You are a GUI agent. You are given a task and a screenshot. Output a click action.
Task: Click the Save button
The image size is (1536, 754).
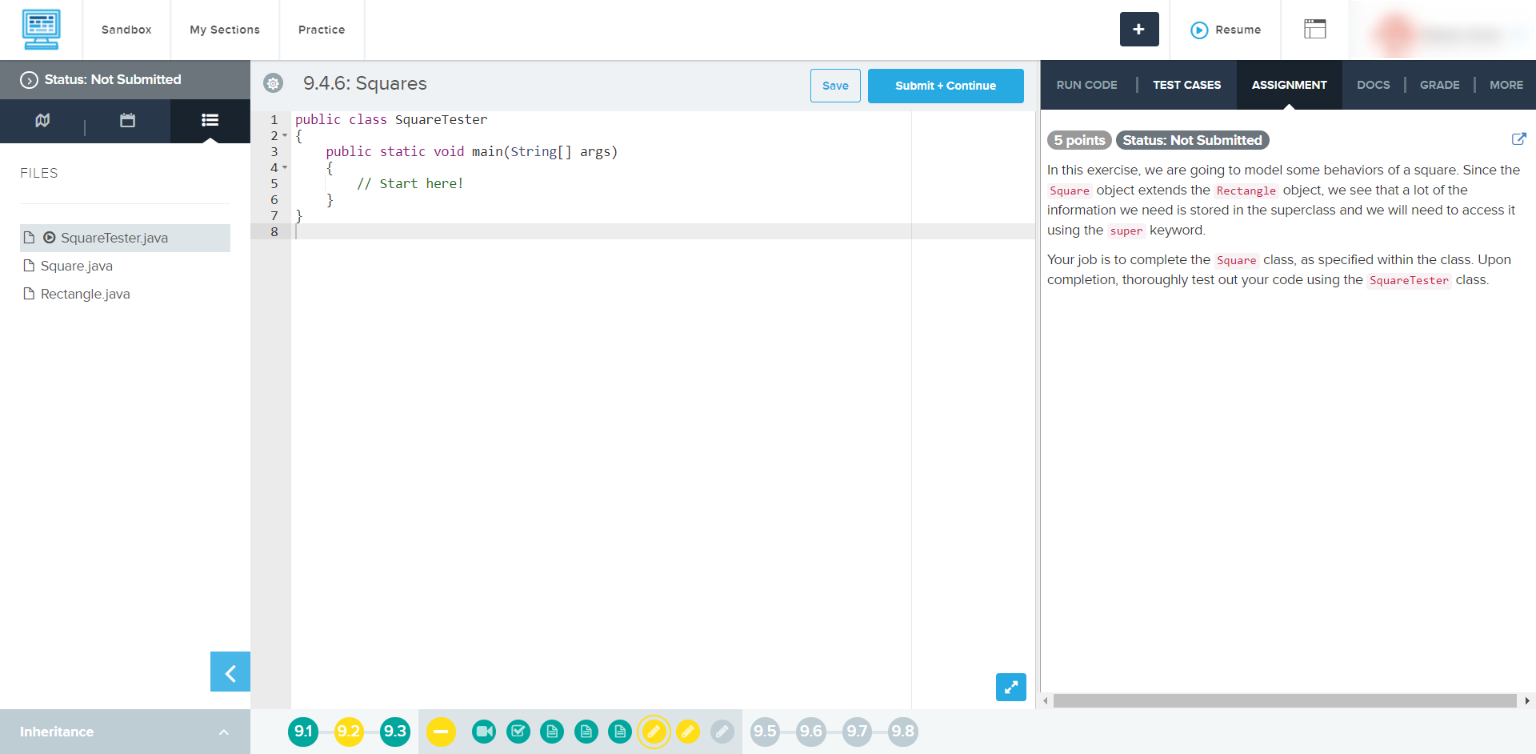point(835,86)
